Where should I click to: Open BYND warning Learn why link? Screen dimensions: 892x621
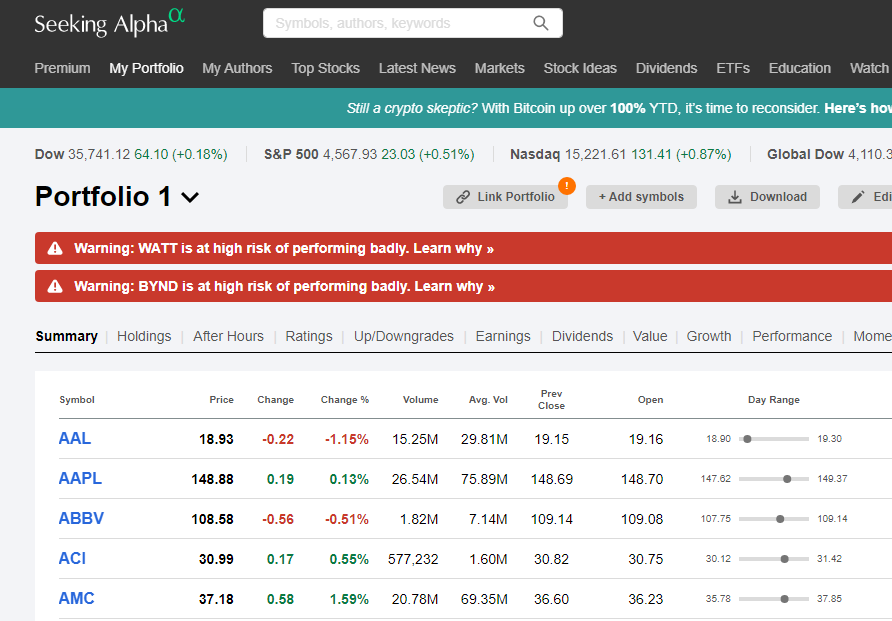tap(454, 286)
